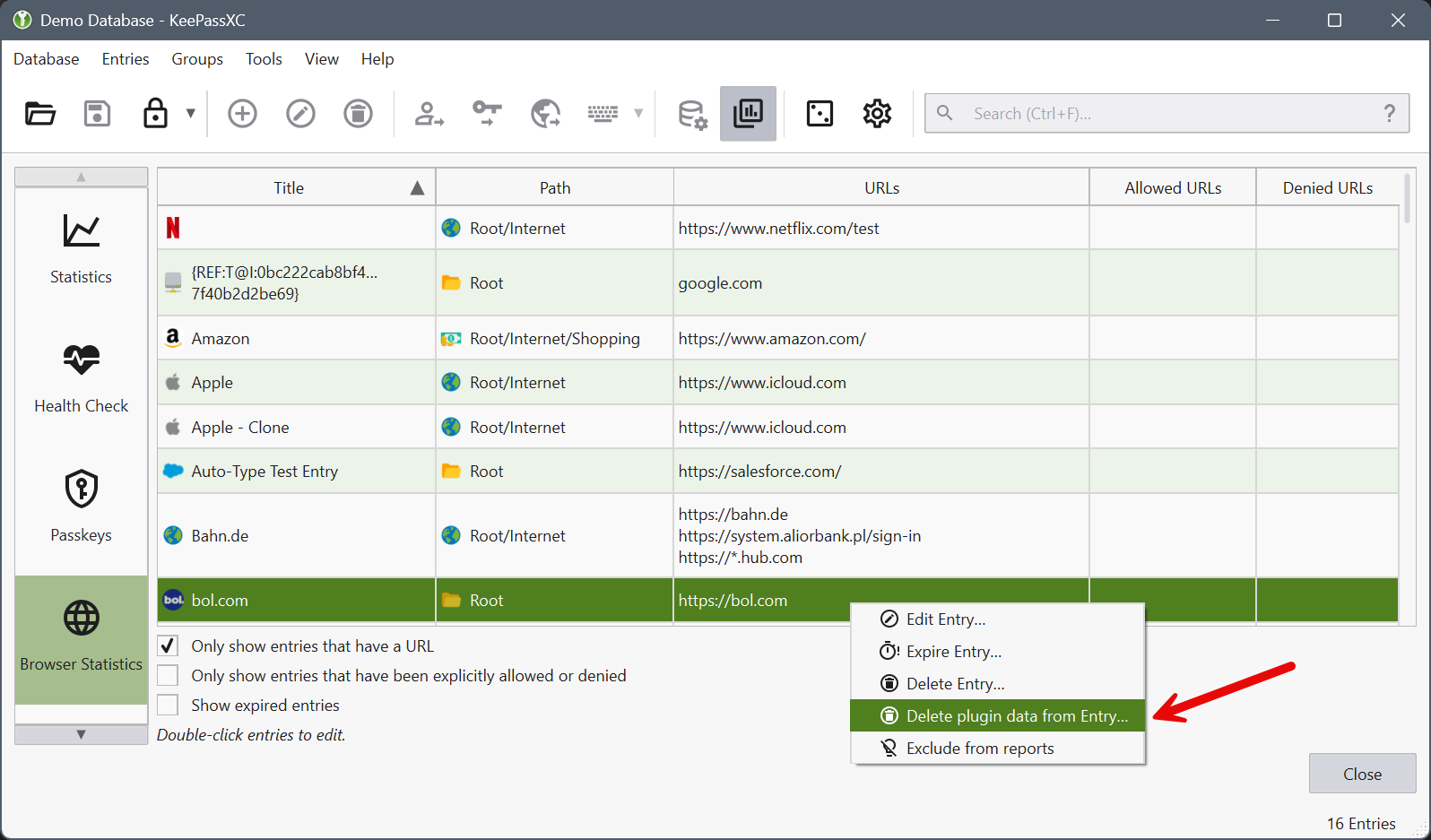Perform Auto-Type with the keyboard icon
The height and width of the screenshot is (840, 1431).
pos(603,114)
